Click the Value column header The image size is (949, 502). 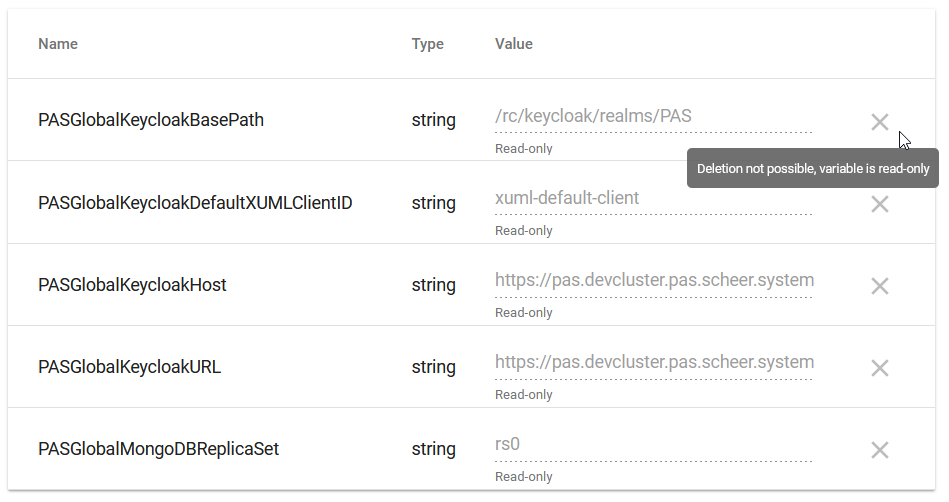514,44
